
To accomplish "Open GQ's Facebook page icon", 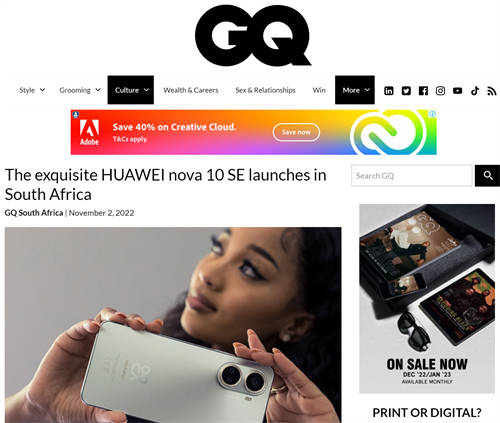I will coord(423,91).
